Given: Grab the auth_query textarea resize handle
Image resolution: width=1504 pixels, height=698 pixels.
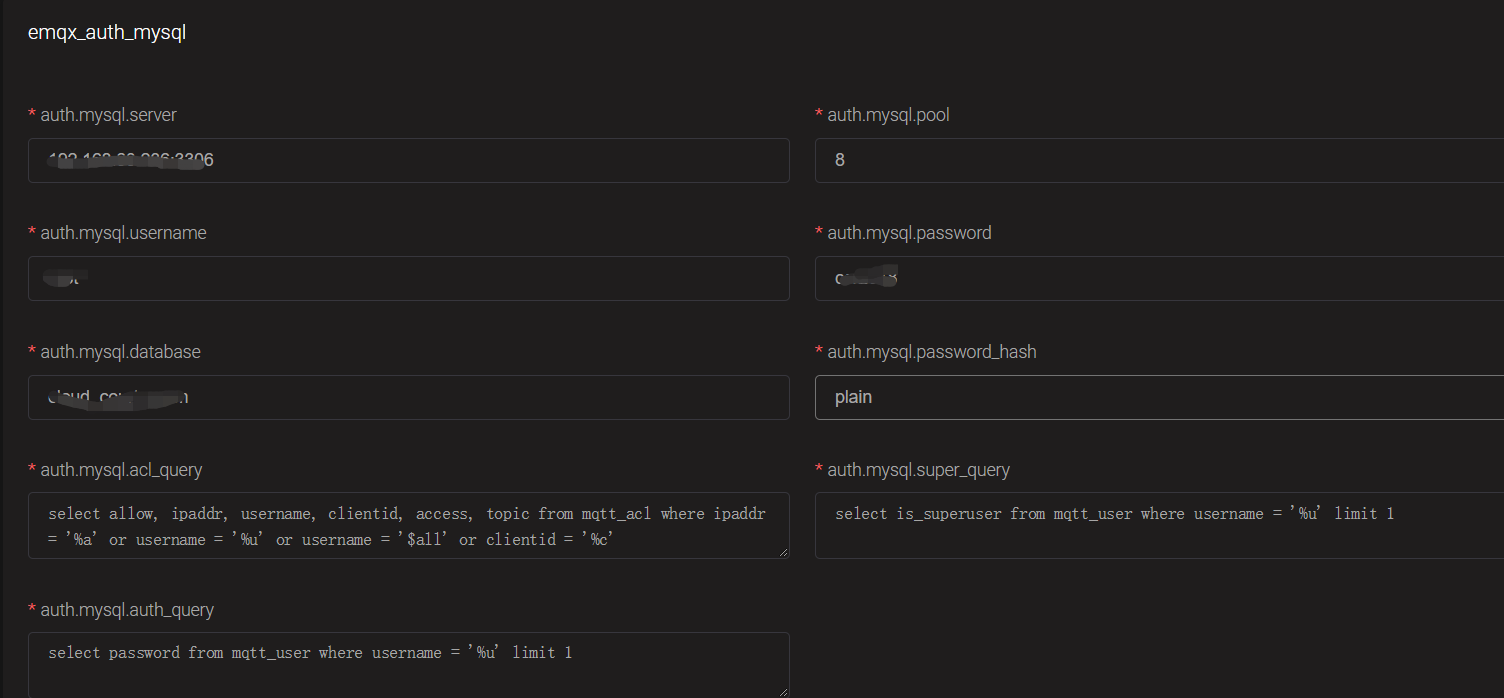Looking at the screenshot, I should [783, 691].
